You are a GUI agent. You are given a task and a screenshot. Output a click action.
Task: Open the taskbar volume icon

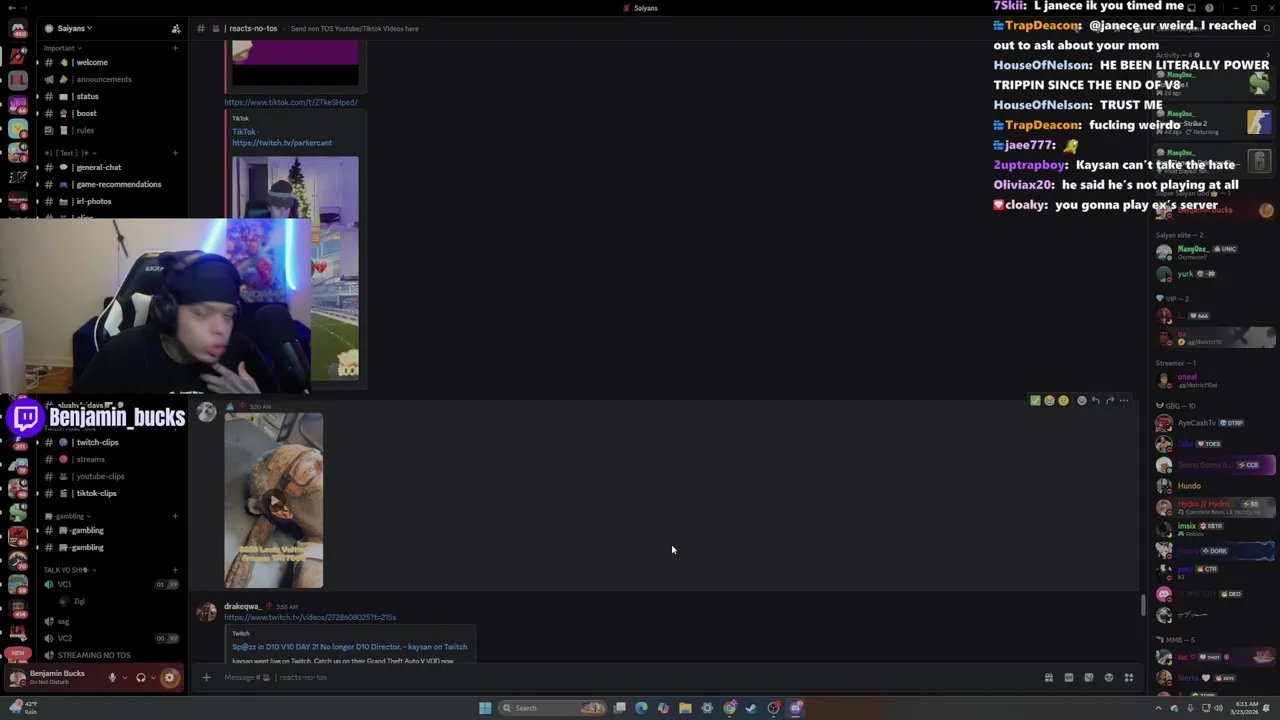tap(1218, 708)
